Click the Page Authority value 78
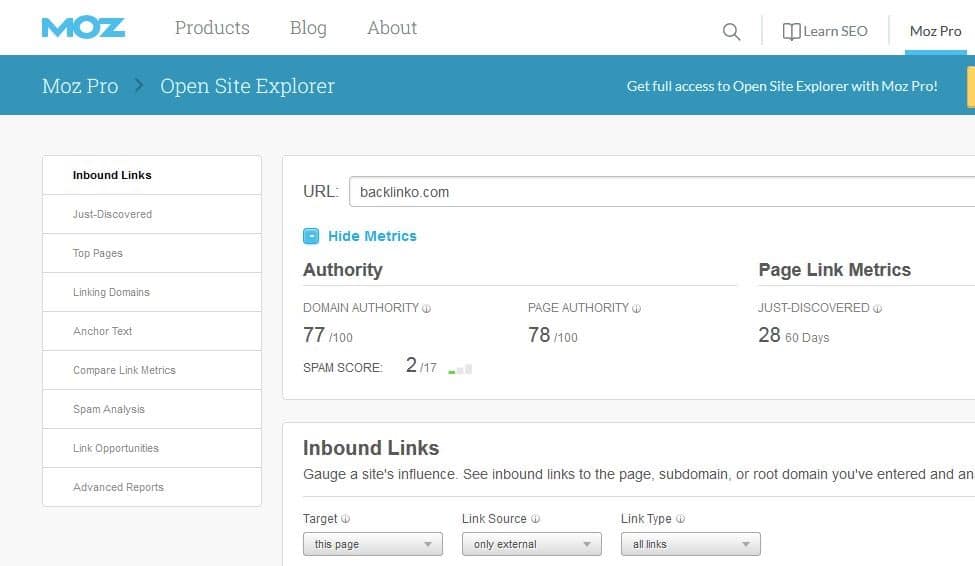Image resolution: width=975 pixels, height=566 pixels. point(539,335)
